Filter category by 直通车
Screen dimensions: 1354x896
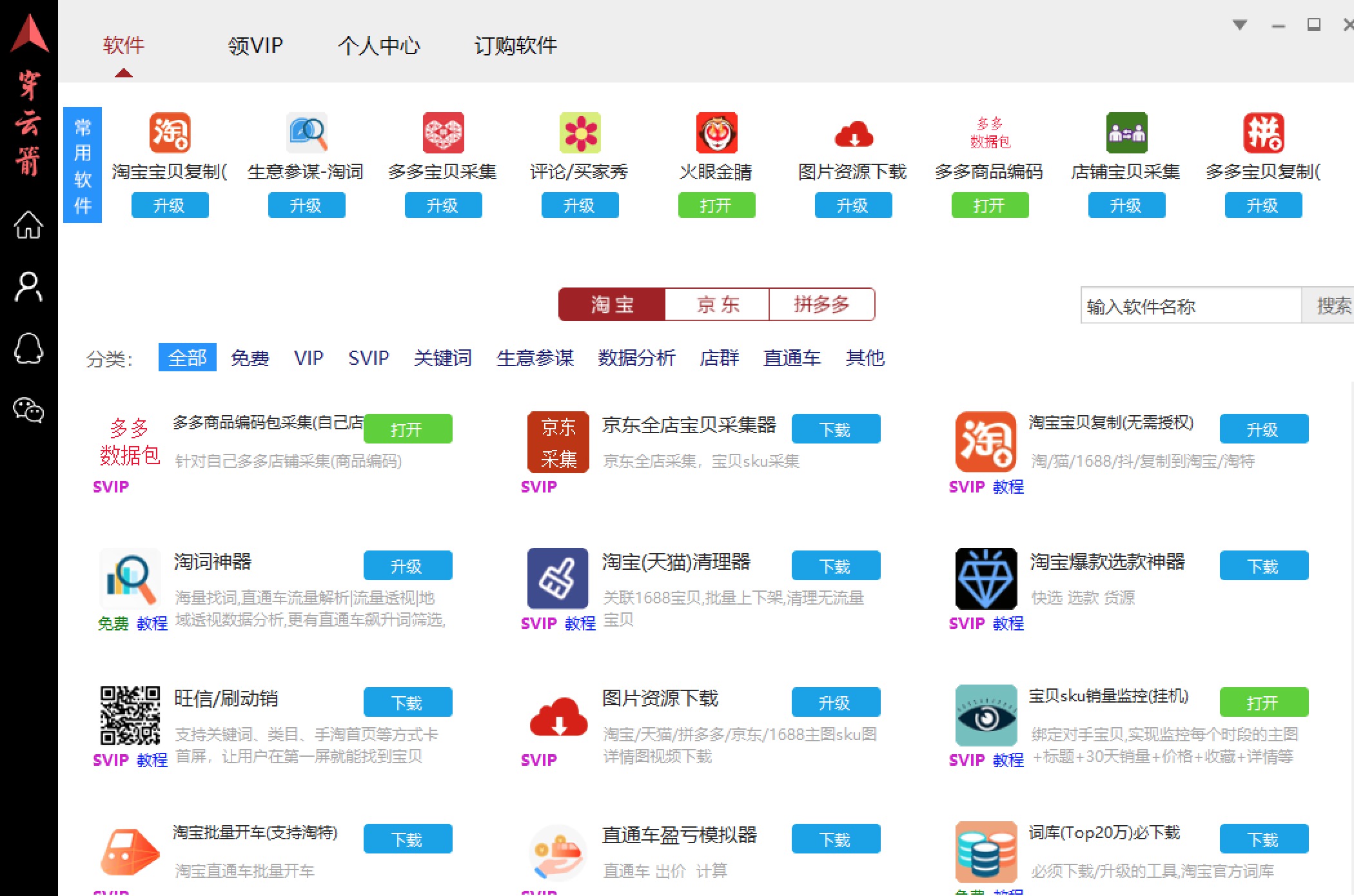point(792,358)
